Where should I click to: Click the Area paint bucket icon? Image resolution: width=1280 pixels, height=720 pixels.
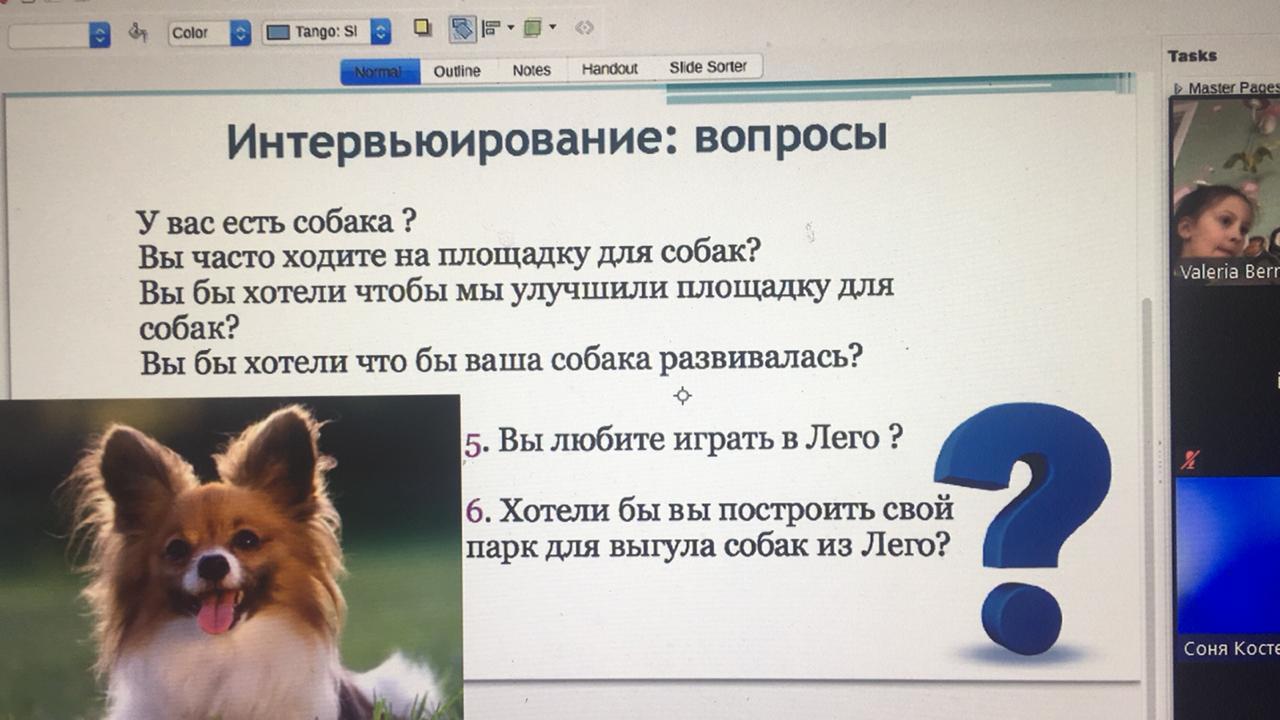[x=138, y=32]
